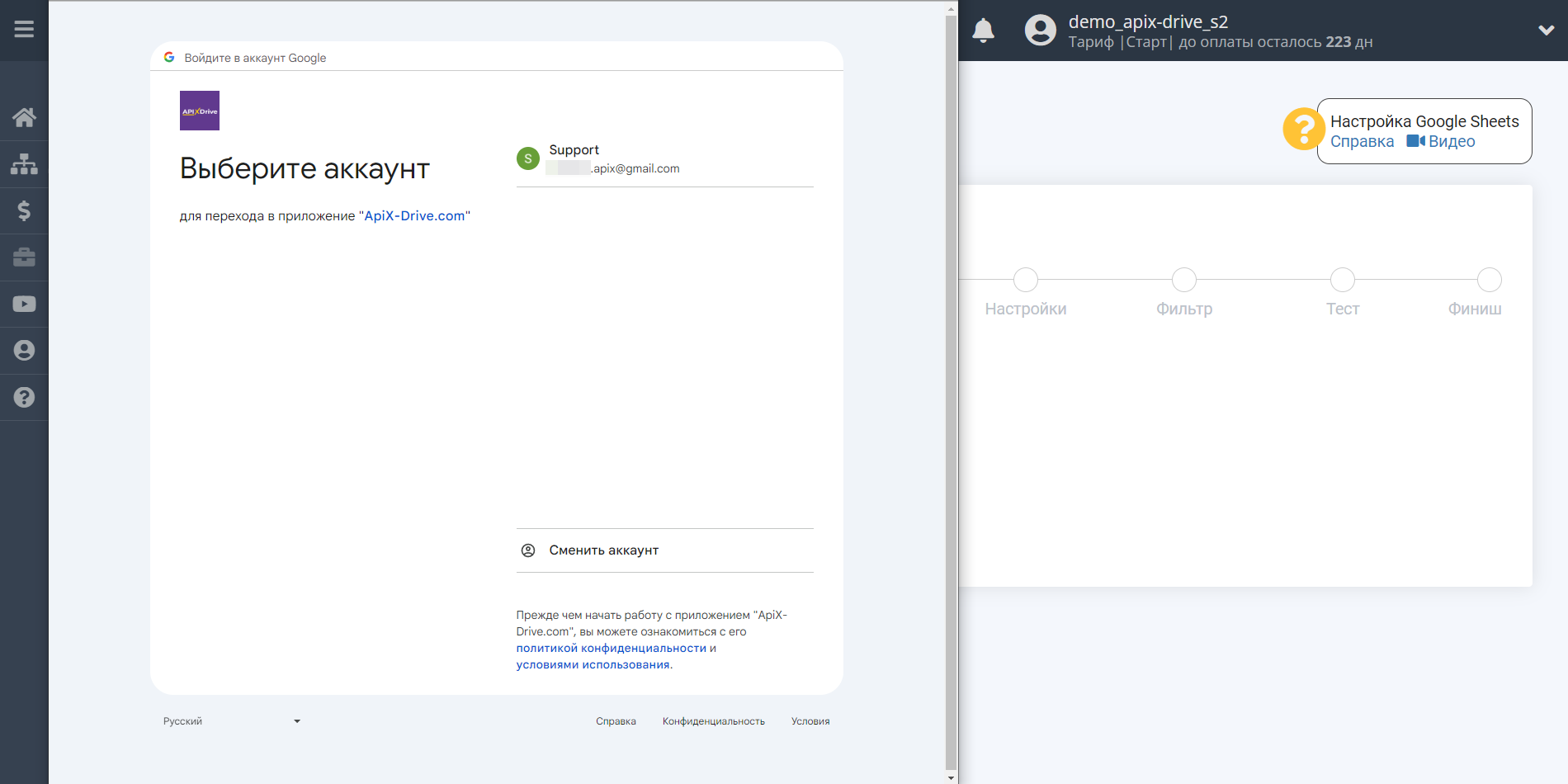Screen dimensions: 1568x784
Task: Click the user avatar icon in header
Action: tap(1041, 31)
